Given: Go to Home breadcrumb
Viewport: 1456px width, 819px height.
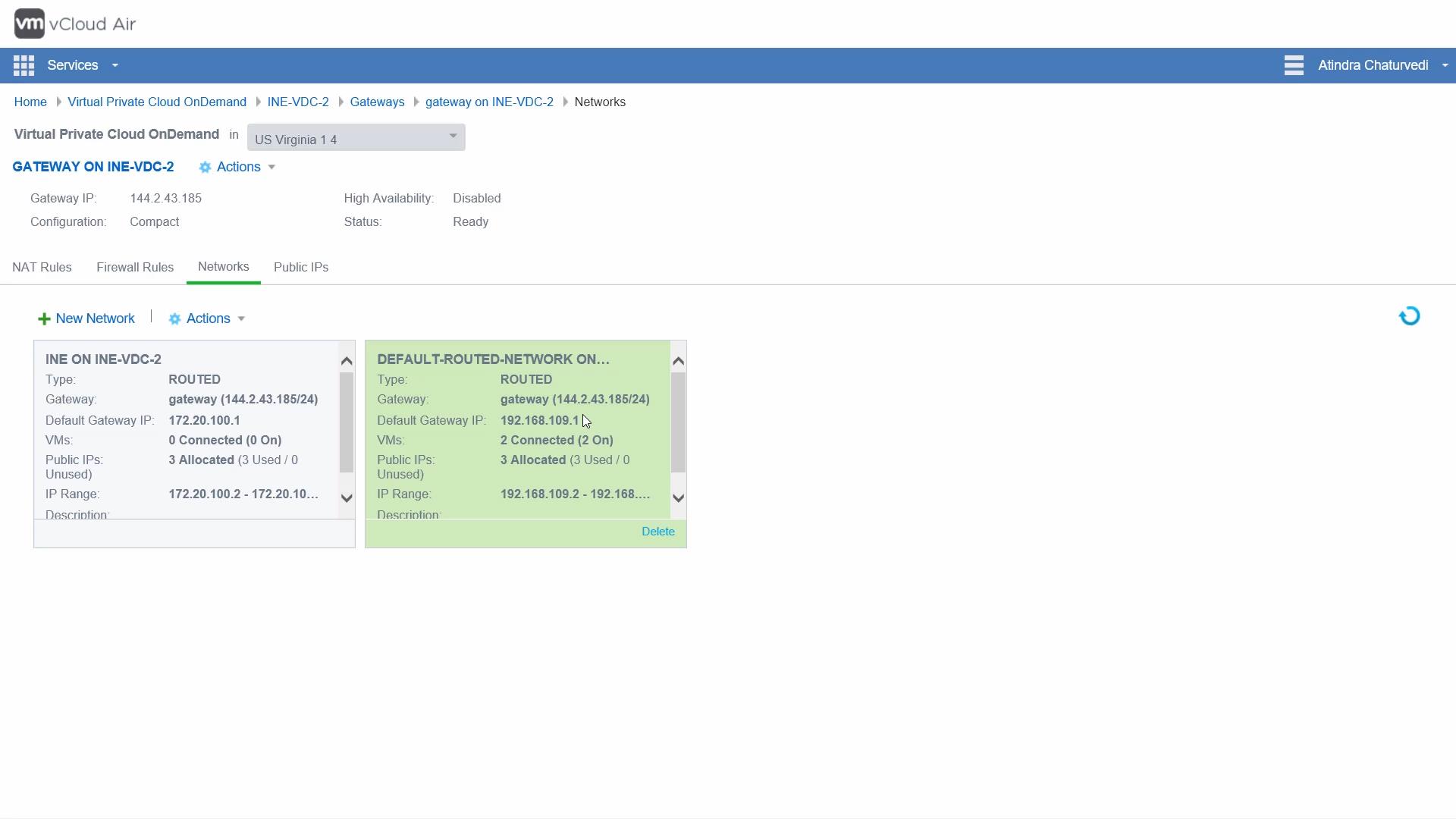Looking at the screenshot, I should pyautogui.click(x=30, y=102).
